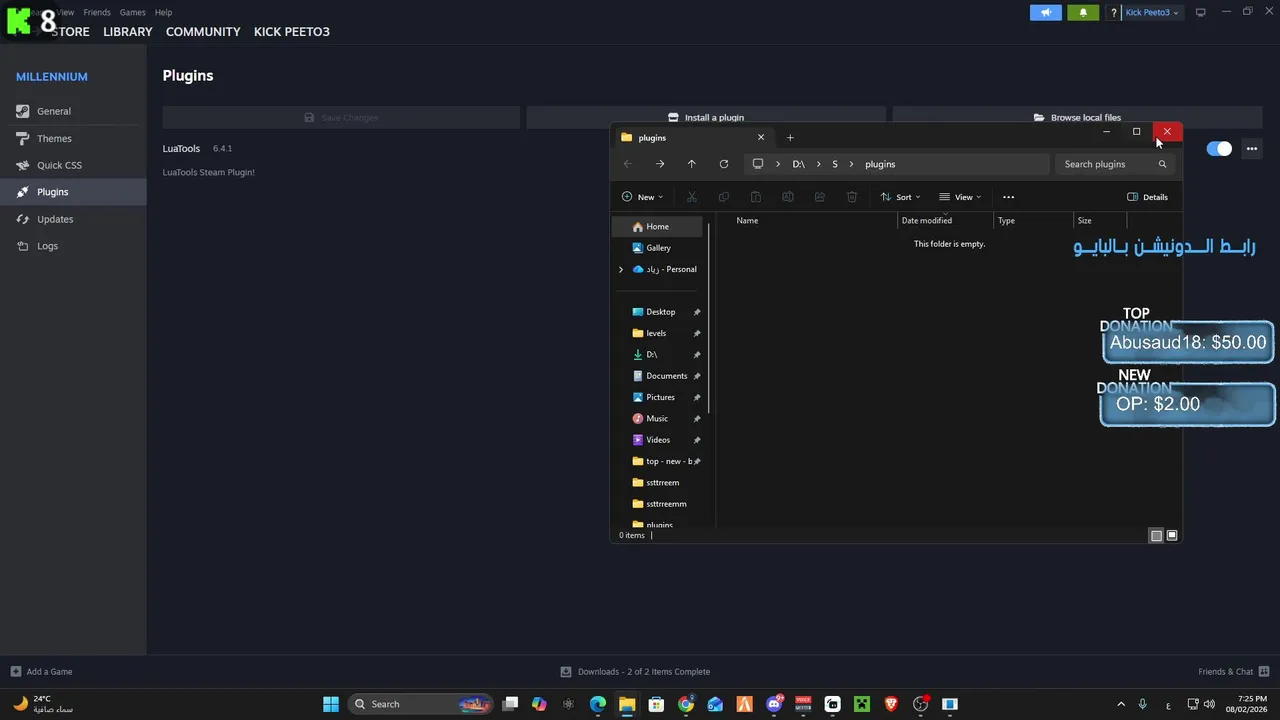Image resolution: width=1280 pixels, height=720 pixels.
Task: Sort by Size column header
Action: pos(1084,220)
